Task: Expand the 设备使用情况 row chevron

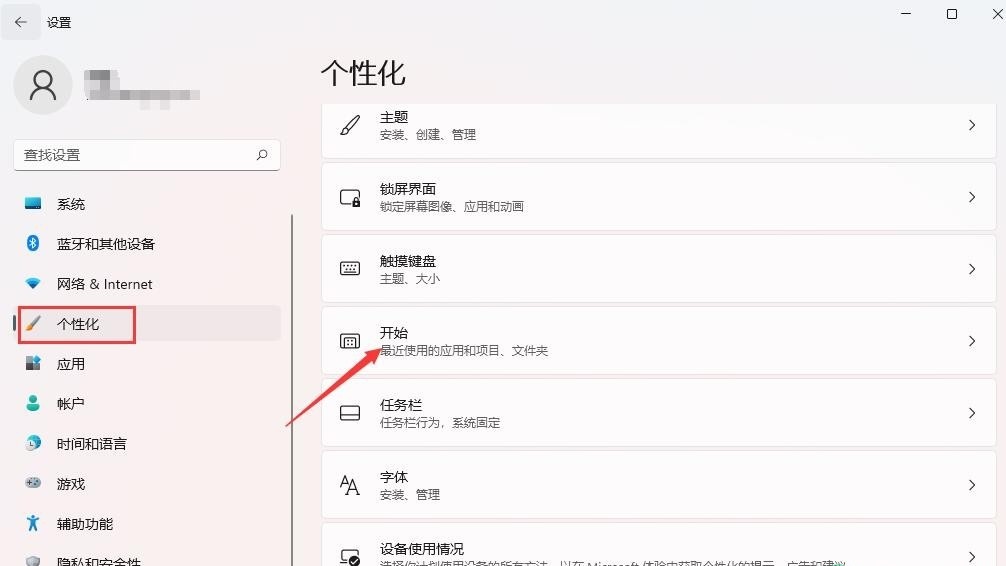Action: [x=972, y=556]
